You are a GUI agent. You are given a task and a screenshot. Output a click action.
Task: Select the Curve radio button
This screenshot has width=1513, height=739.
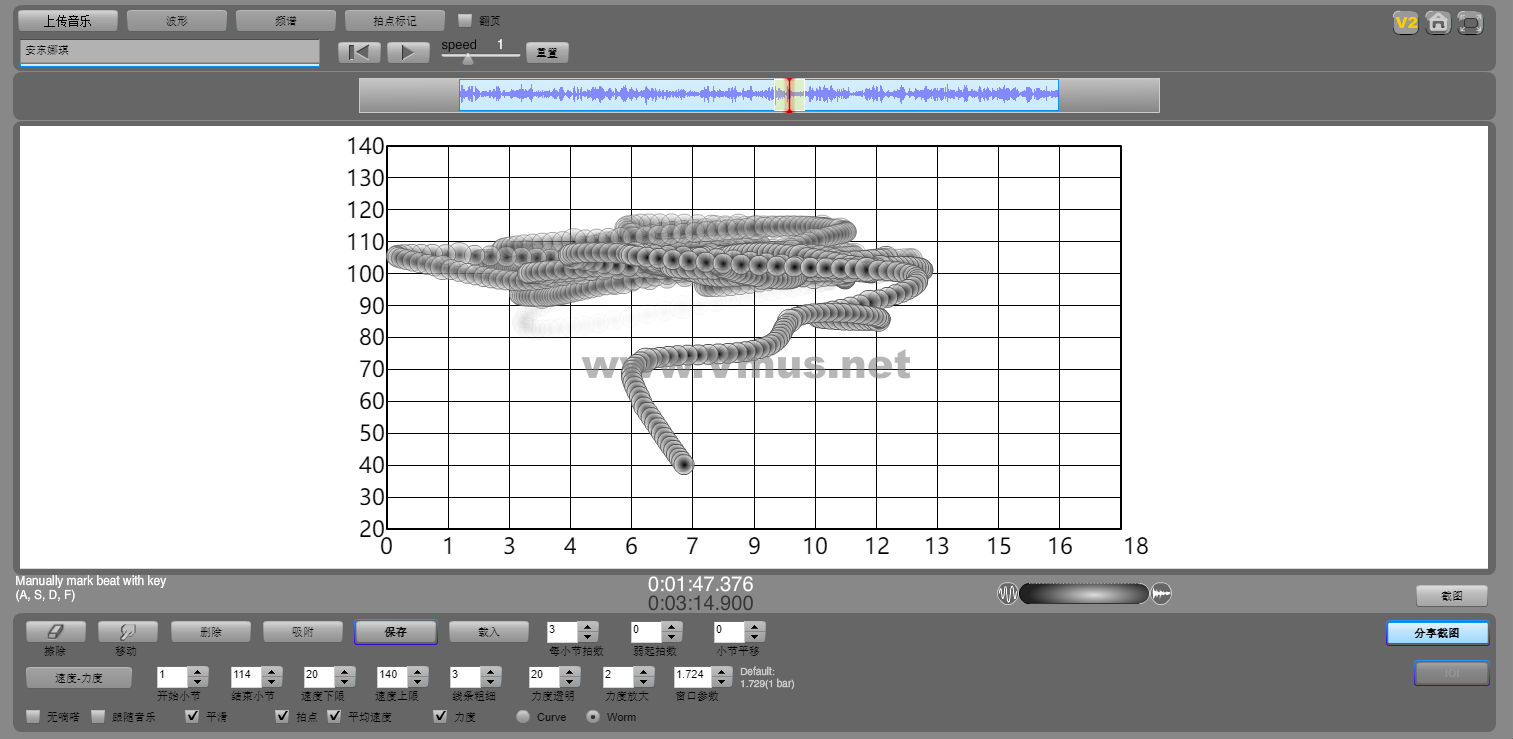523,716
